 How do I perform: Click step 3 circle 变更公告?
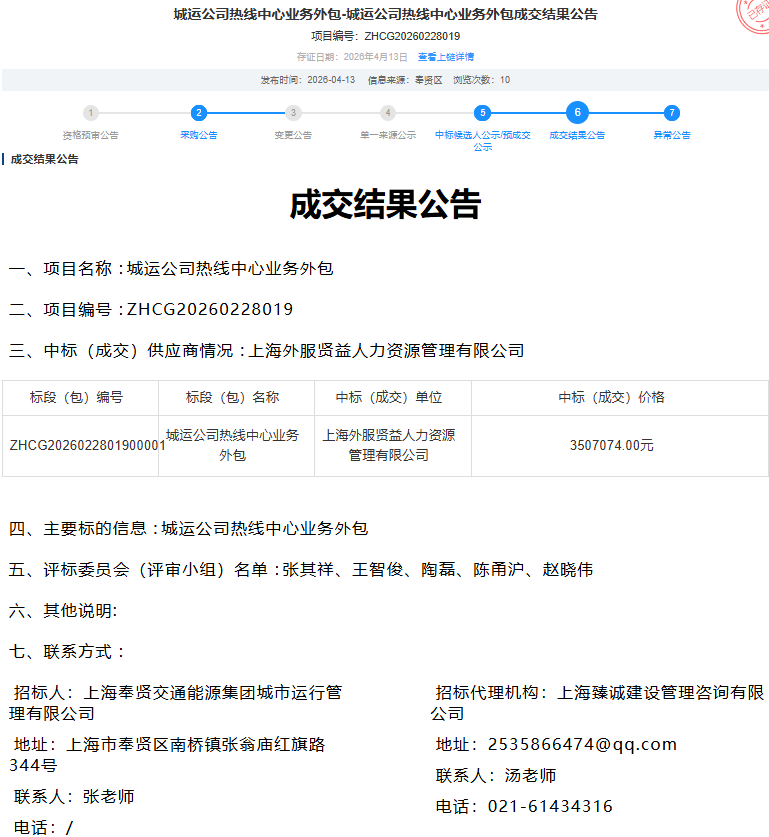point(293,113)
